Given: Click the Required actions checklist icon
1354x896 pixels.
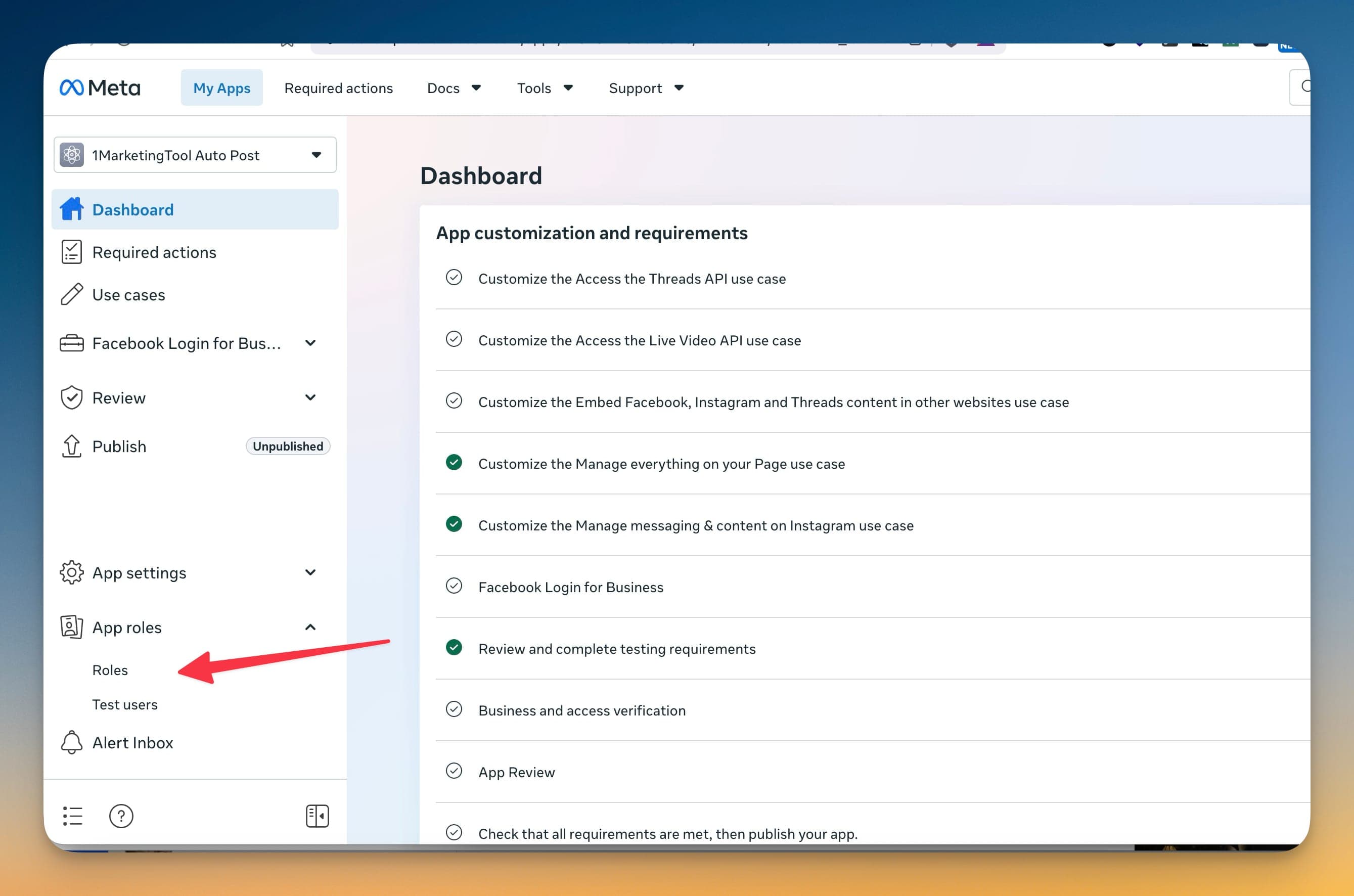Looking at the screenshot, I should click(71, 252).
